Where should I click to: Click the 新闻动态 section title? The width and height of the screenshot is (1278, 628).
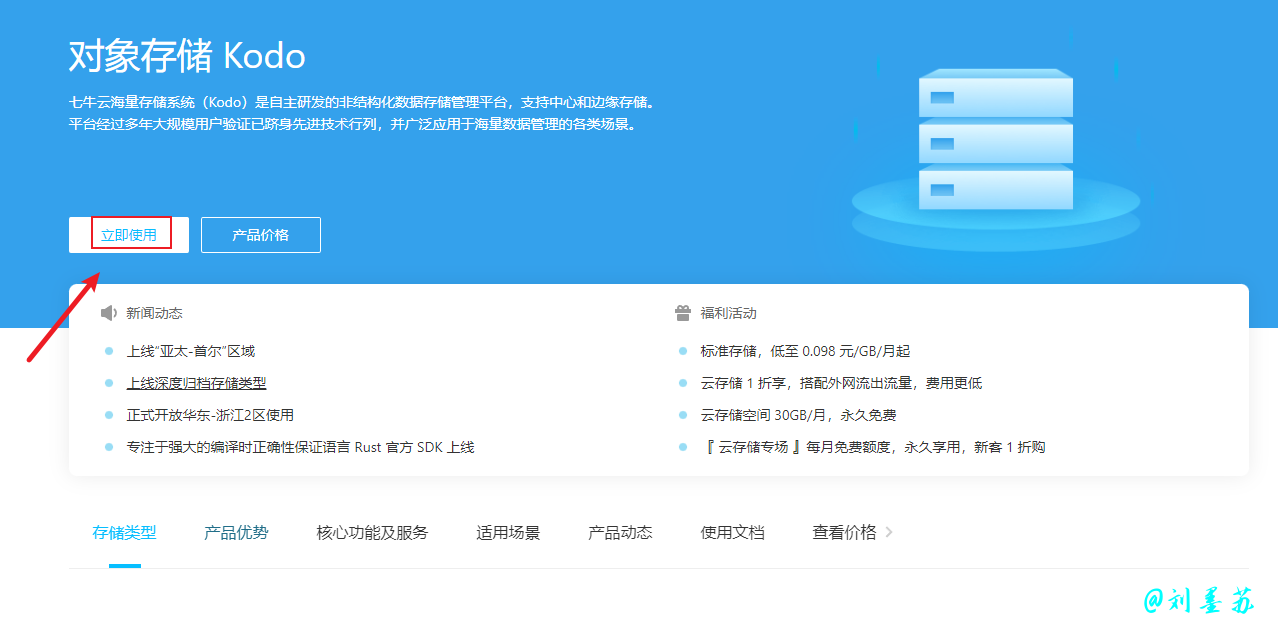coord(155,313)
